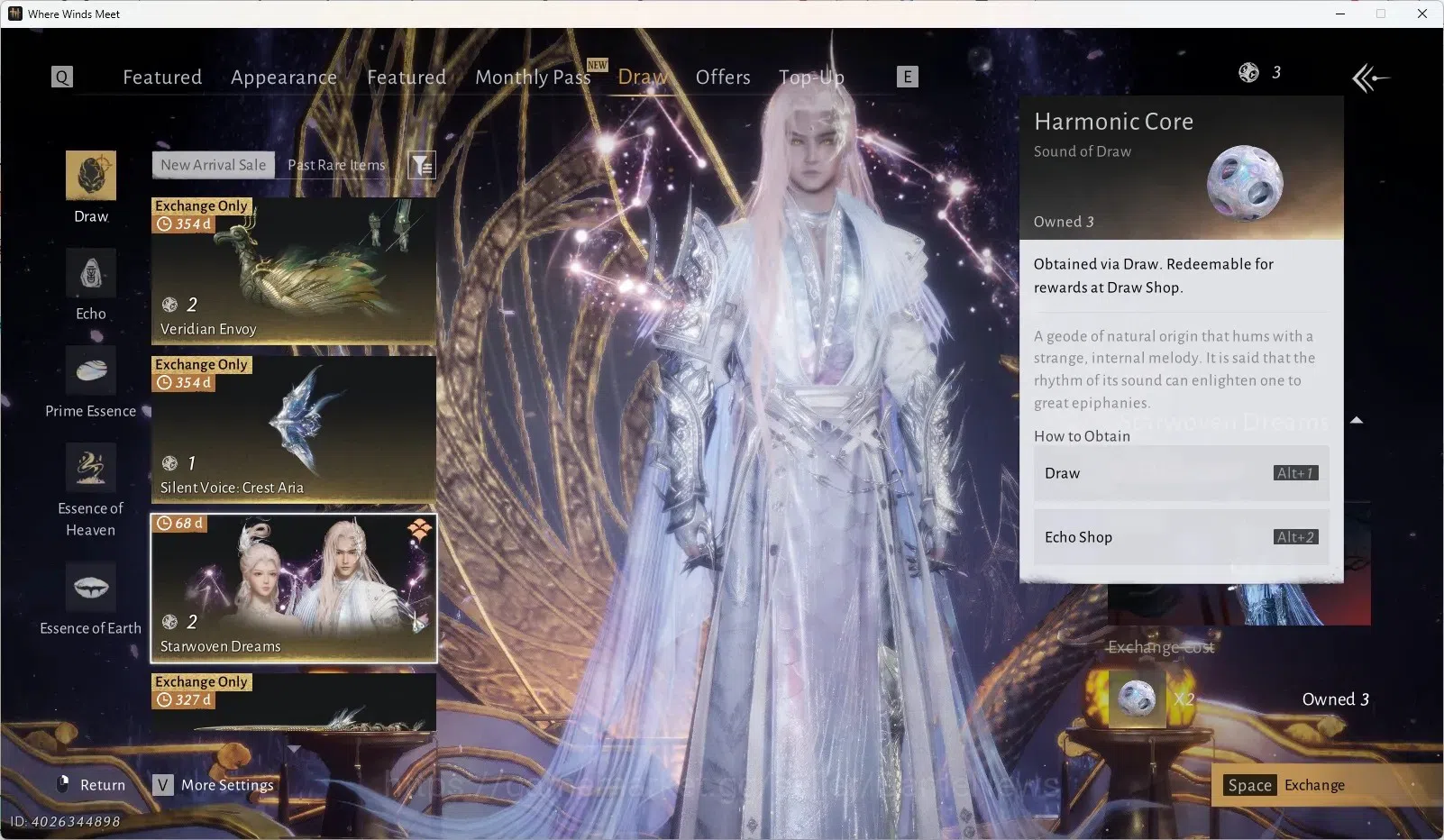Select the partially visible 327 d item card
The height and width of the screenshot is (840, 1444).
pyautogui.click(x=294, y=702)
